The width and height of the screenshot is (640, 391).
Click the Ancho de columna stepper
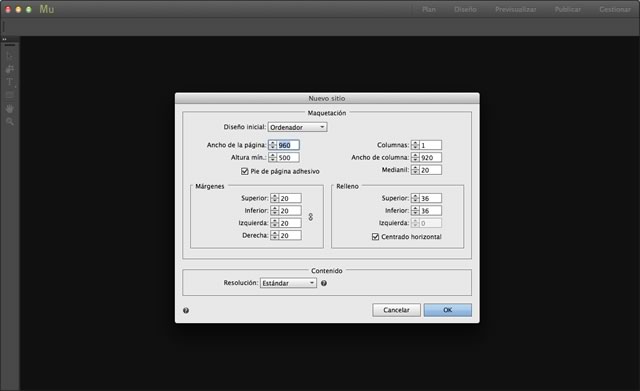(415, 158)
